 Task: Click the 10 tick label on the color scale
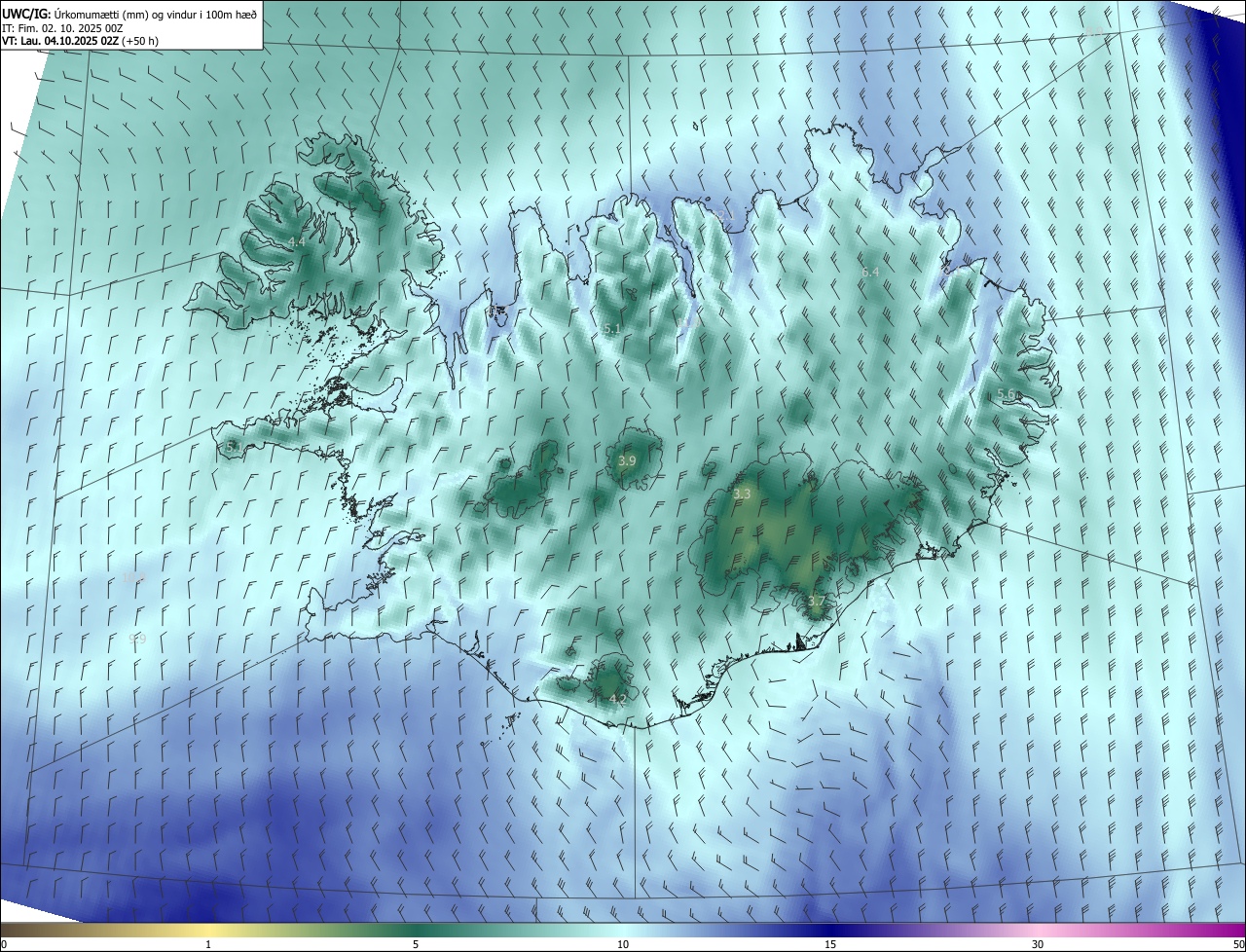click(x=623, y=944)
